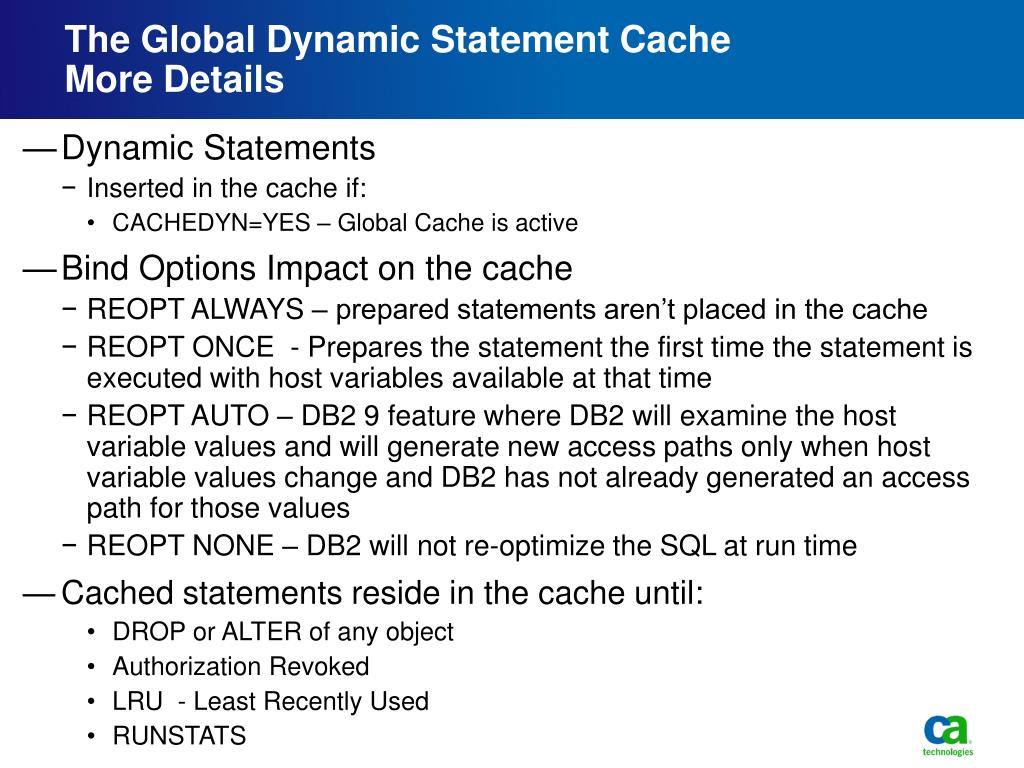Viewport: 1024px width, 768px height.
Task: Select the "RUNSTATS" bullet
Action: (179, 737)
